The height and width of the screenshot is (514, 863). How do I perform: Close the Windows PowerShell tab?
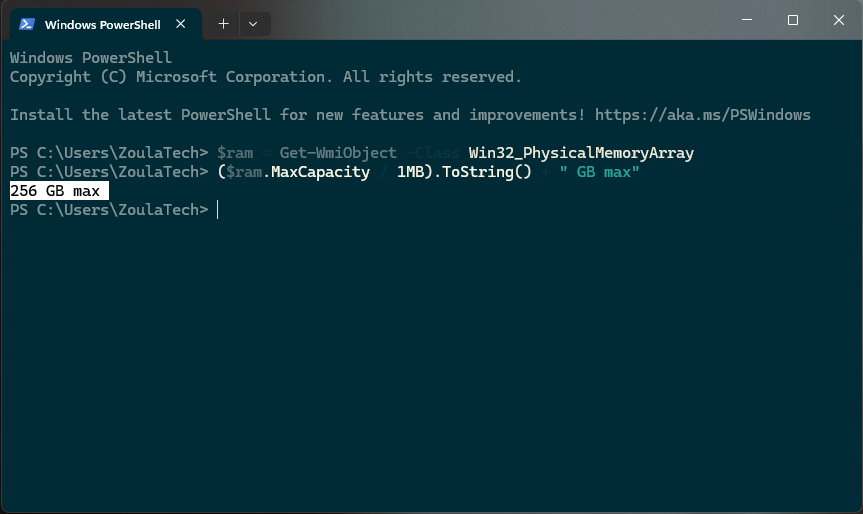[x=181, y=24]
